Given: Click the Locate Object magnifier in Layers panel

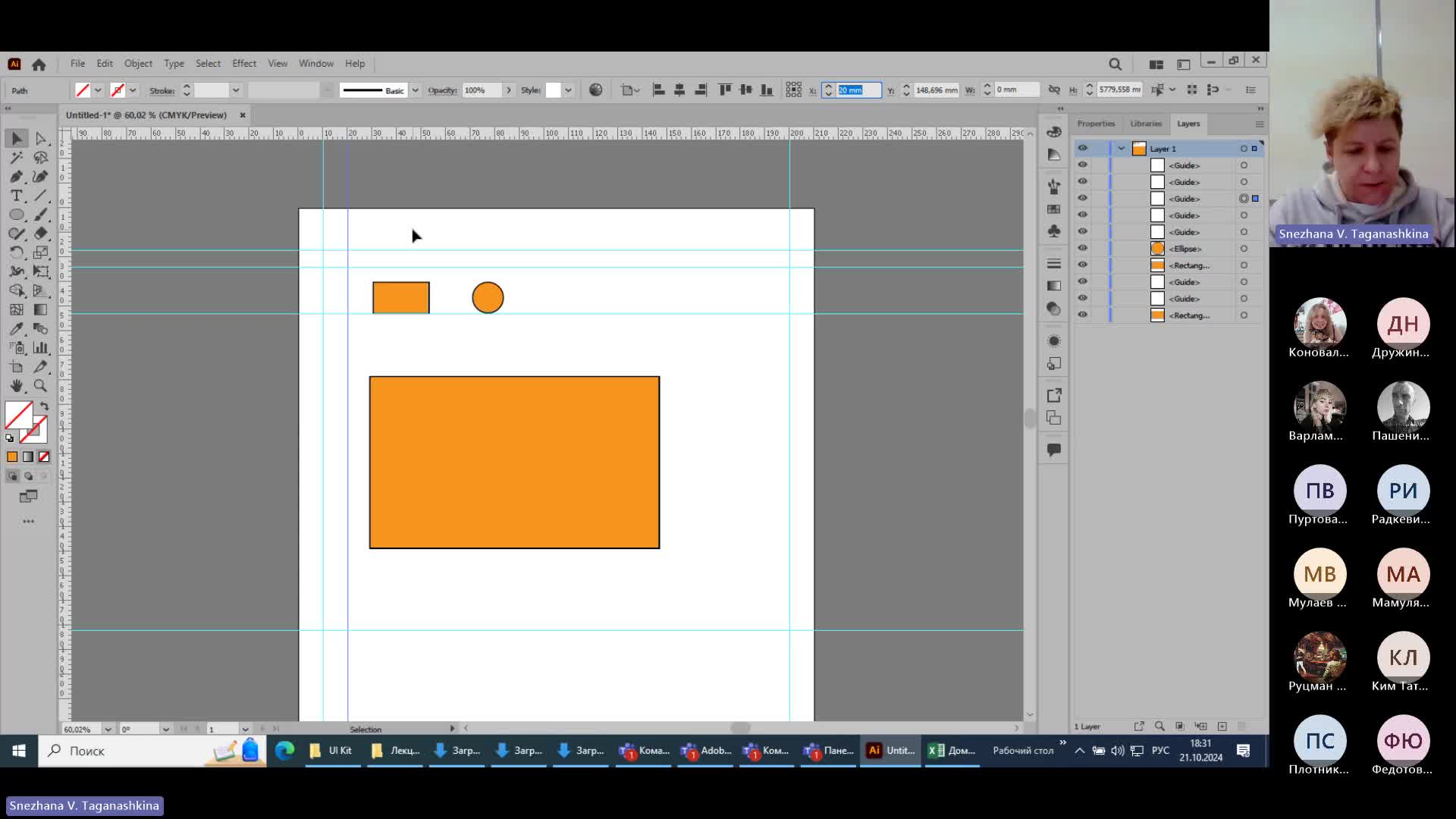Looking at the screenshot, I should click(1159, 726).
